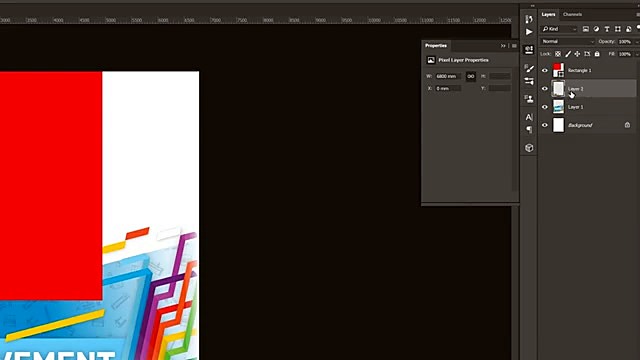Open the Actions panel play icon

coord(529,32)
